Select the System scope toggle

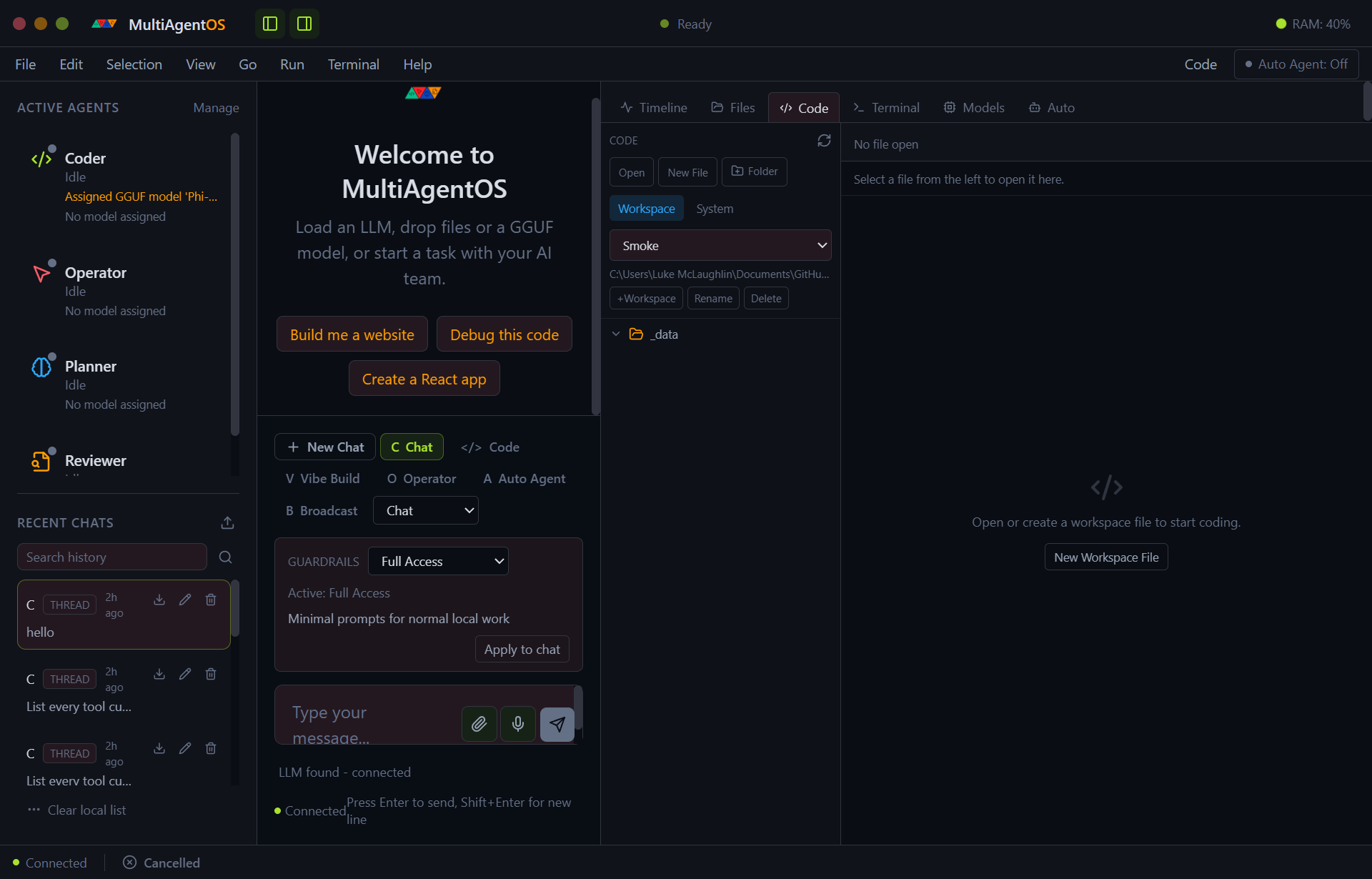[715, 209]
